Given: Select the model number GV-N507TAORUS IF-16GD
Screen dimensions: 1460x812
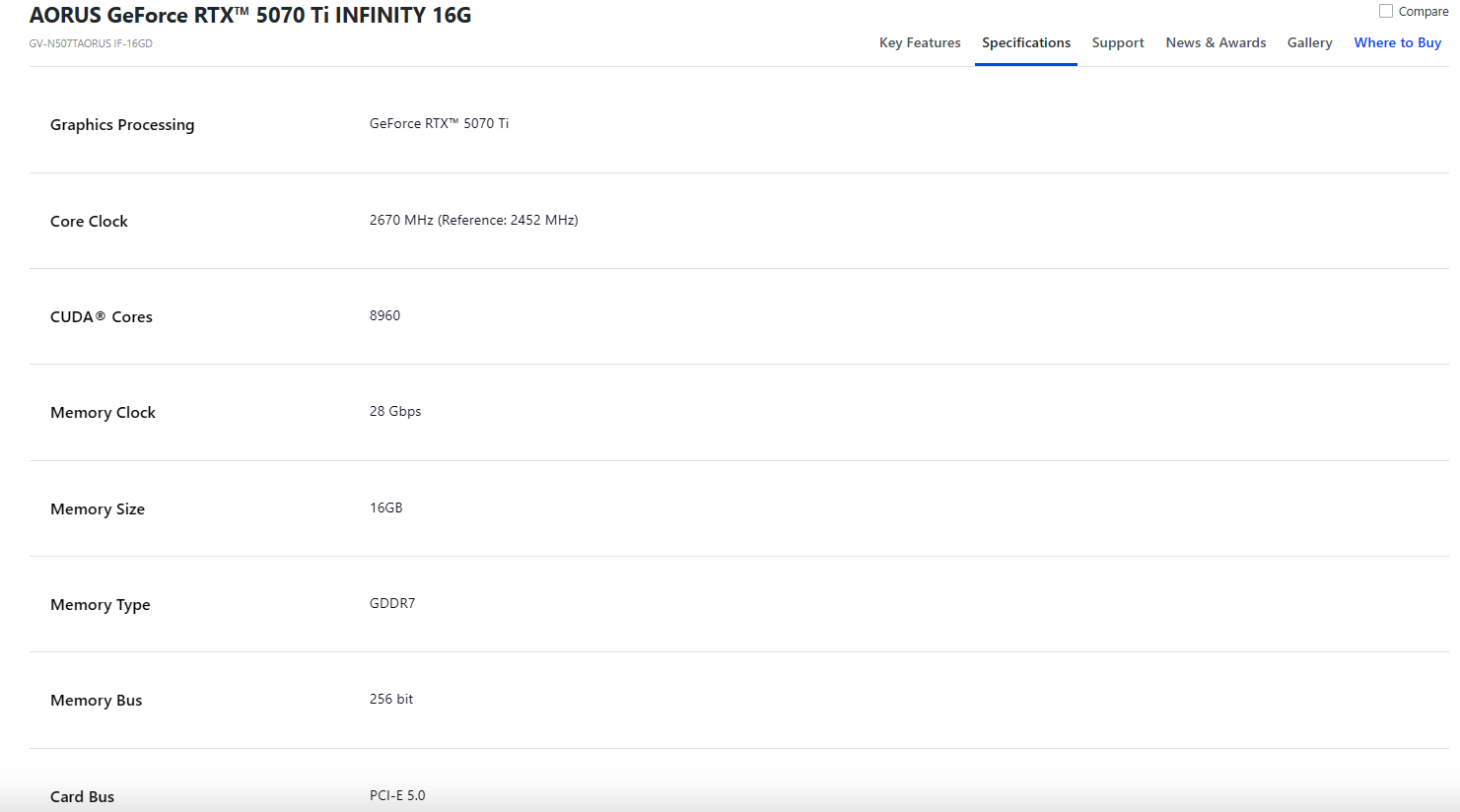Looking at the screenshot, I should coord(91,43).
